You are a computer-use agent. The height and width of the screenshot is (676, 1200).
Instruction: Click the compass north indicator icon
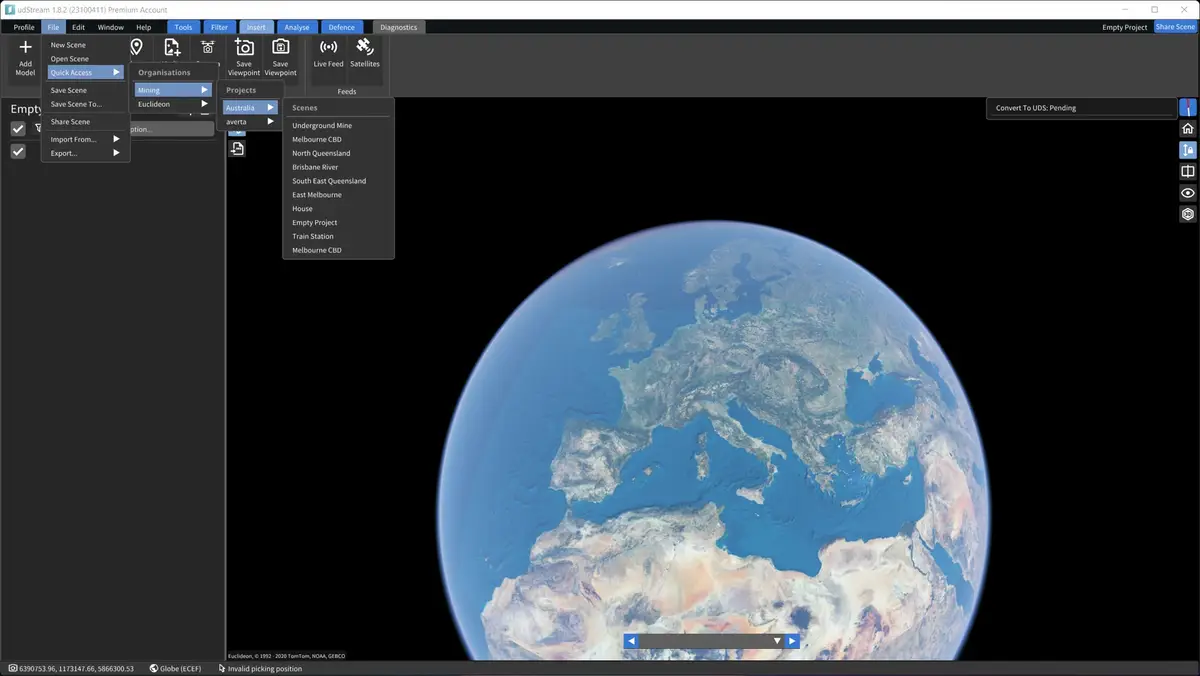pyautogui.click(x=1188, y=108)
